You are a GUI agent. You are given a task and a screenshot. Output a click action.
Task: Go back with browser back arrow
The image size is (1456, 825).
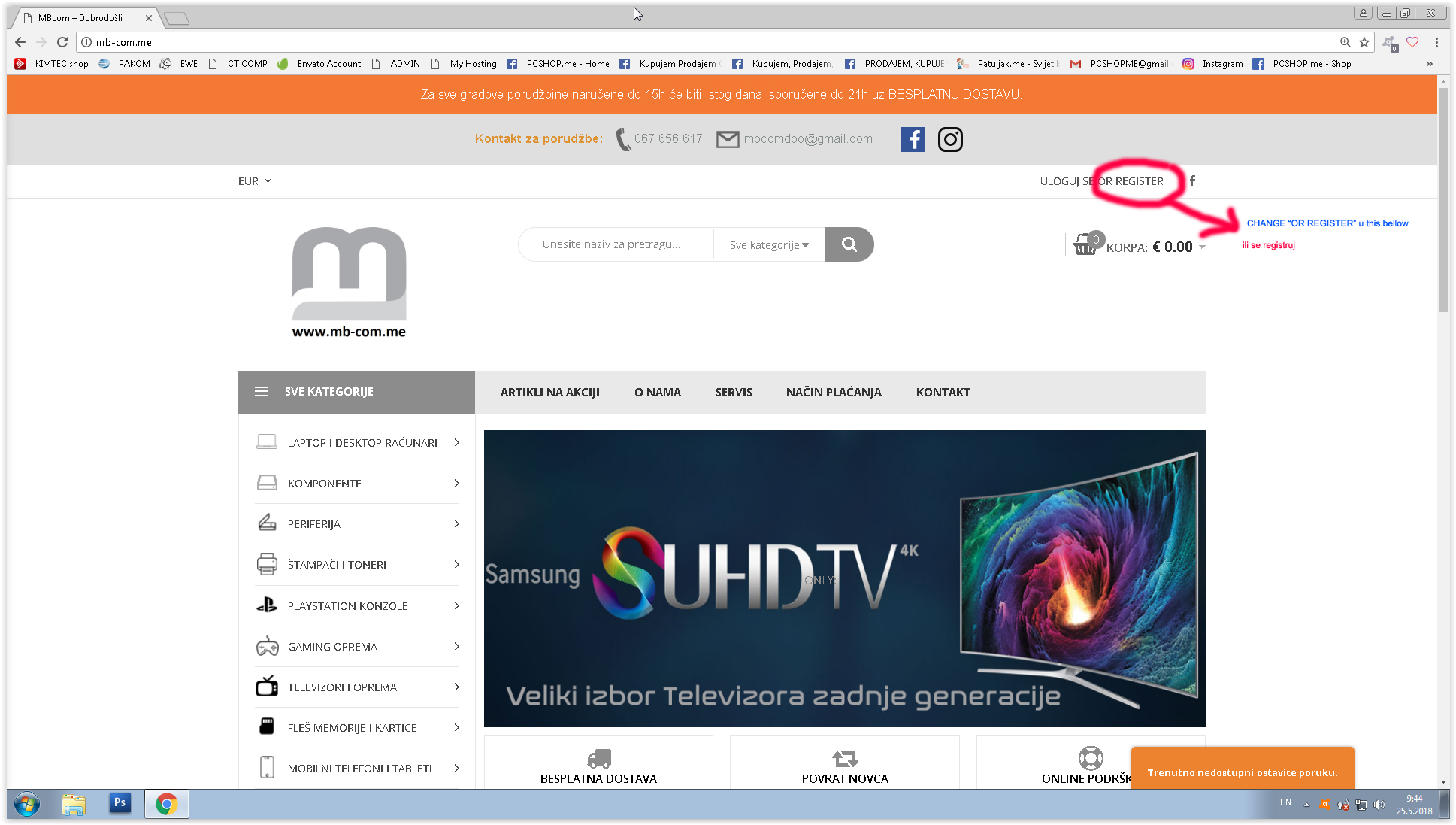[20, 42]
